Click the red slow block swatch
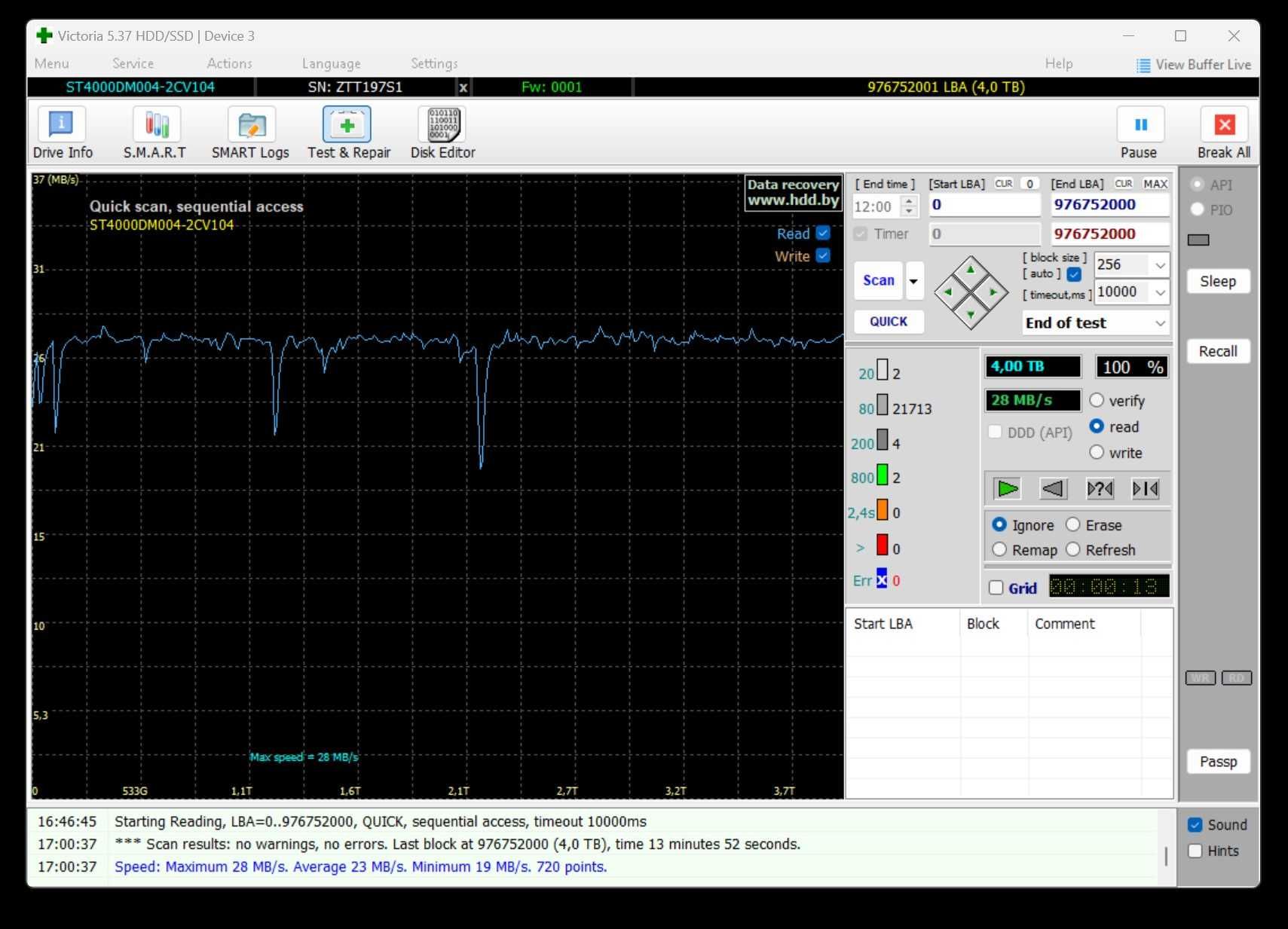Screen dimensions: 1288x929 [882, 545]
